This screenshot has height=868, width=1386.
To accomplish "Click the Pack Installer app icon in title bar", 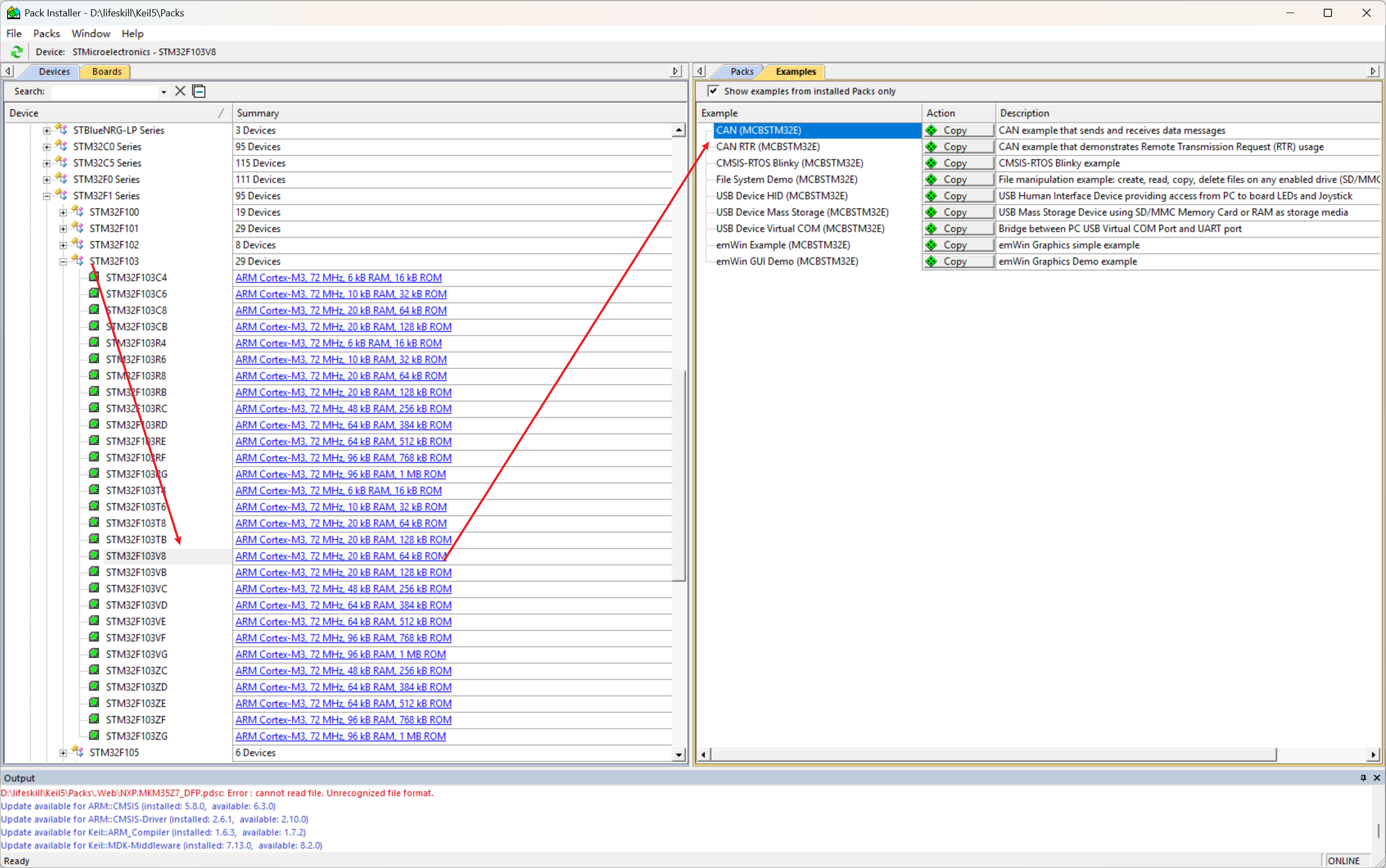I will tap(13, 13).
